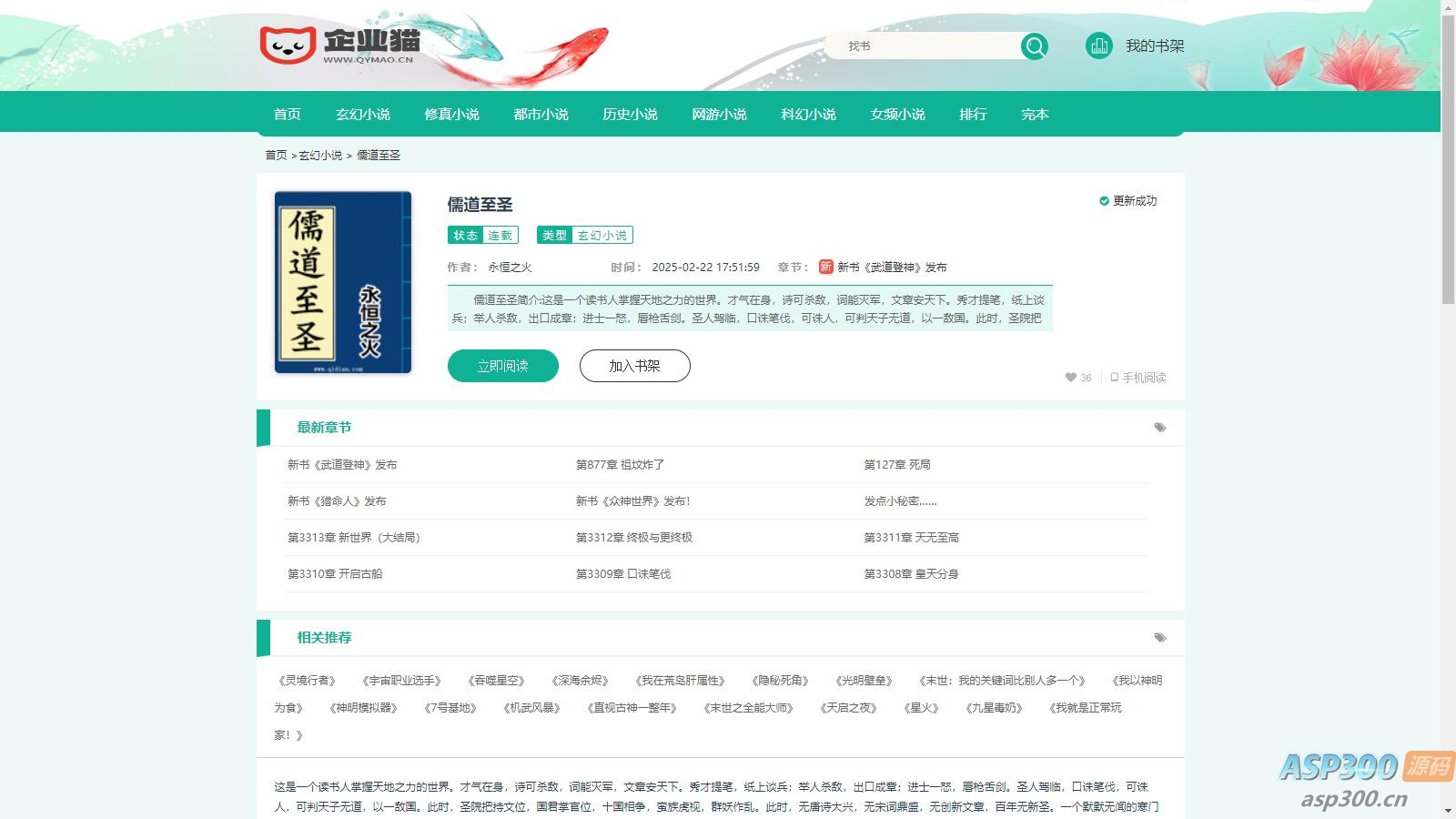Screen dimensions: 1456x819
Task: Open the 排行 ranking page
Action: pos(974,115)
